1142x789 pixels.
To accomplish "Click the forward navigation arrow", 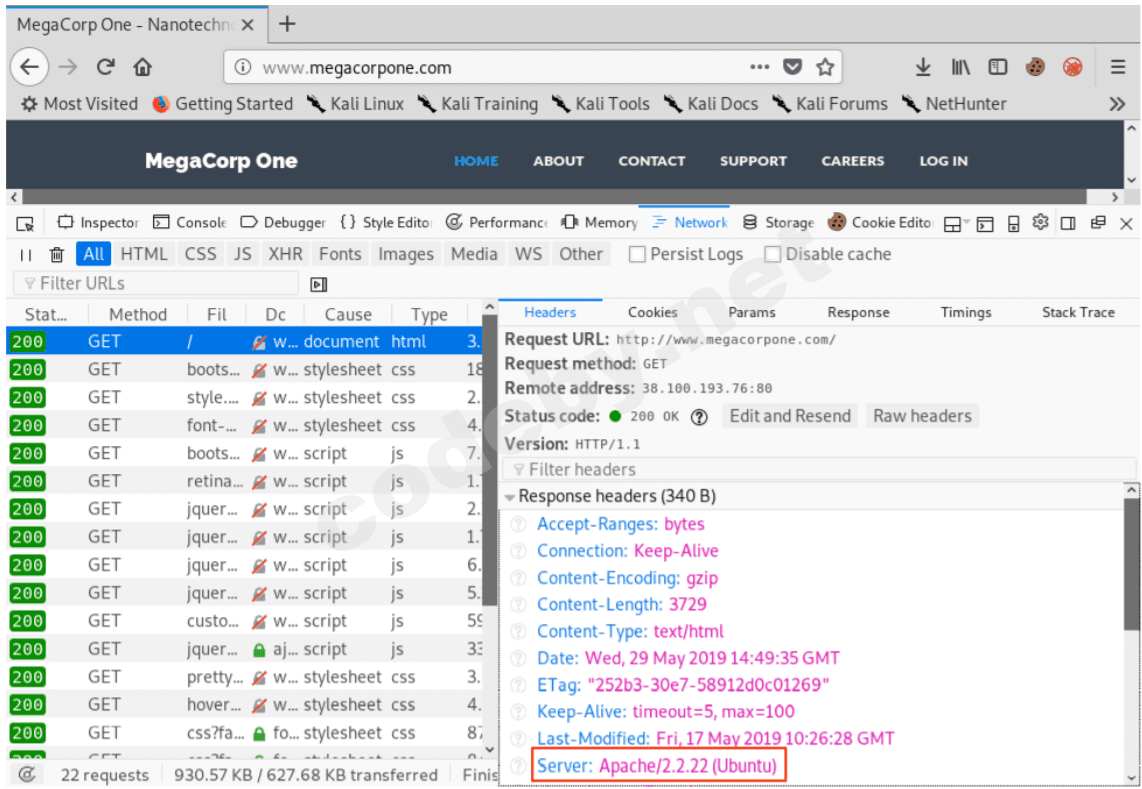I will click(68, 67).
